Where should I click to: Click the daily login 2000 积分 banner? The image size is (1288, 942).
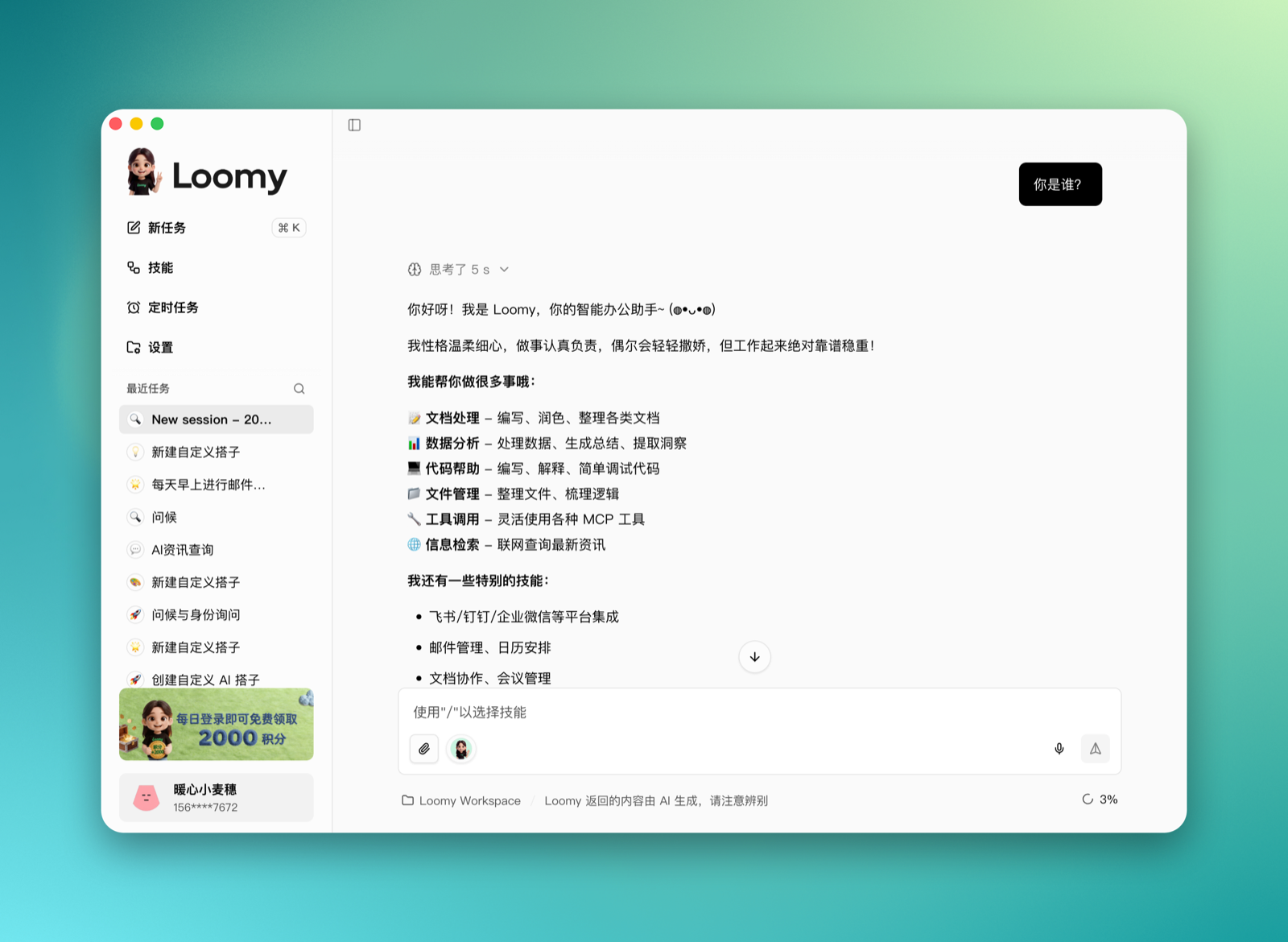point(216,725)
